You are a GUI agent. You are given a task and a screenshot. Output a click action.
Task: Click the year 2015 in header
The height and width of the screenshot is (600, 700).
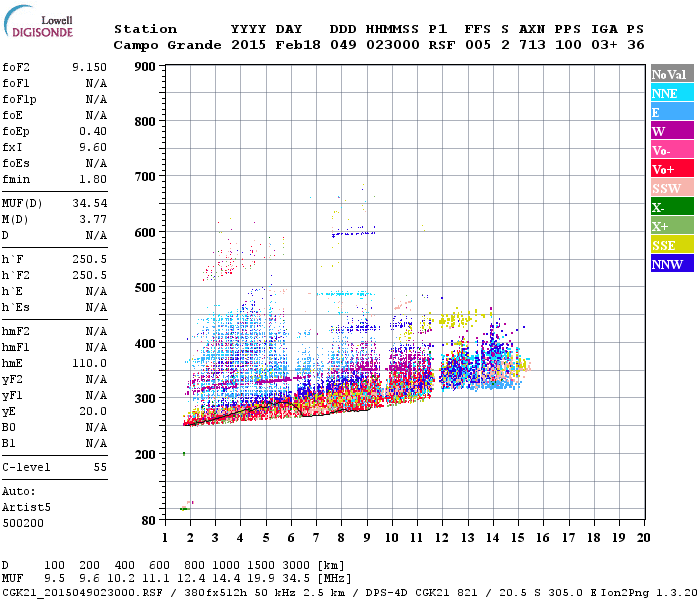click(248, 45)
